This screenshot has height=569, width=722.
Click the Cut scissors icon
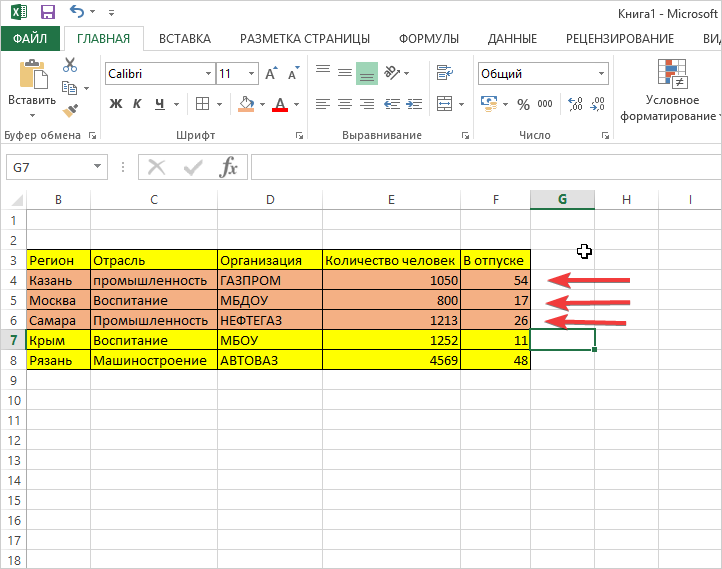coord(70,65)
